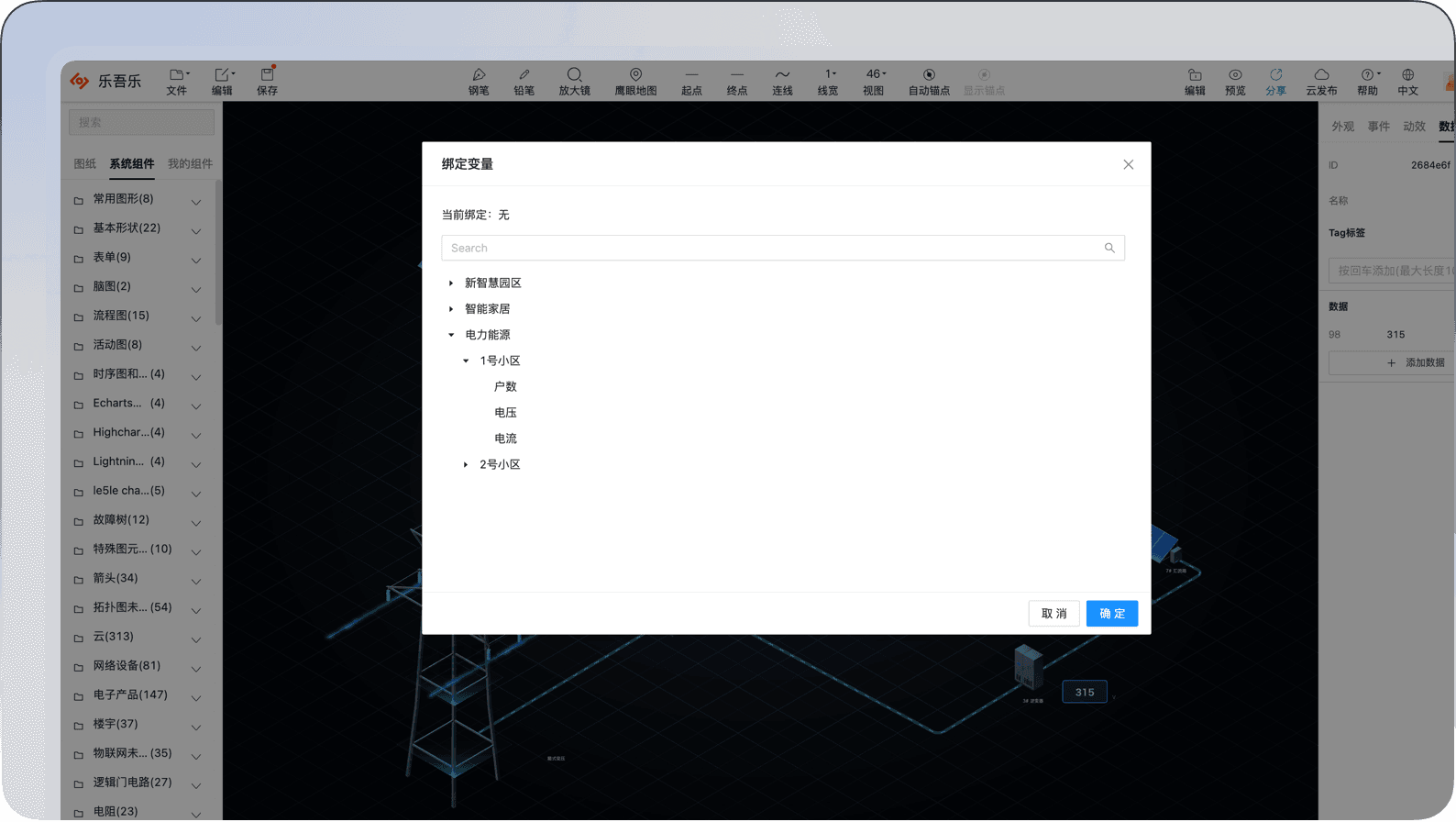
Task: Expand the 新智慧园区 tree node
Action: point(451,283)
